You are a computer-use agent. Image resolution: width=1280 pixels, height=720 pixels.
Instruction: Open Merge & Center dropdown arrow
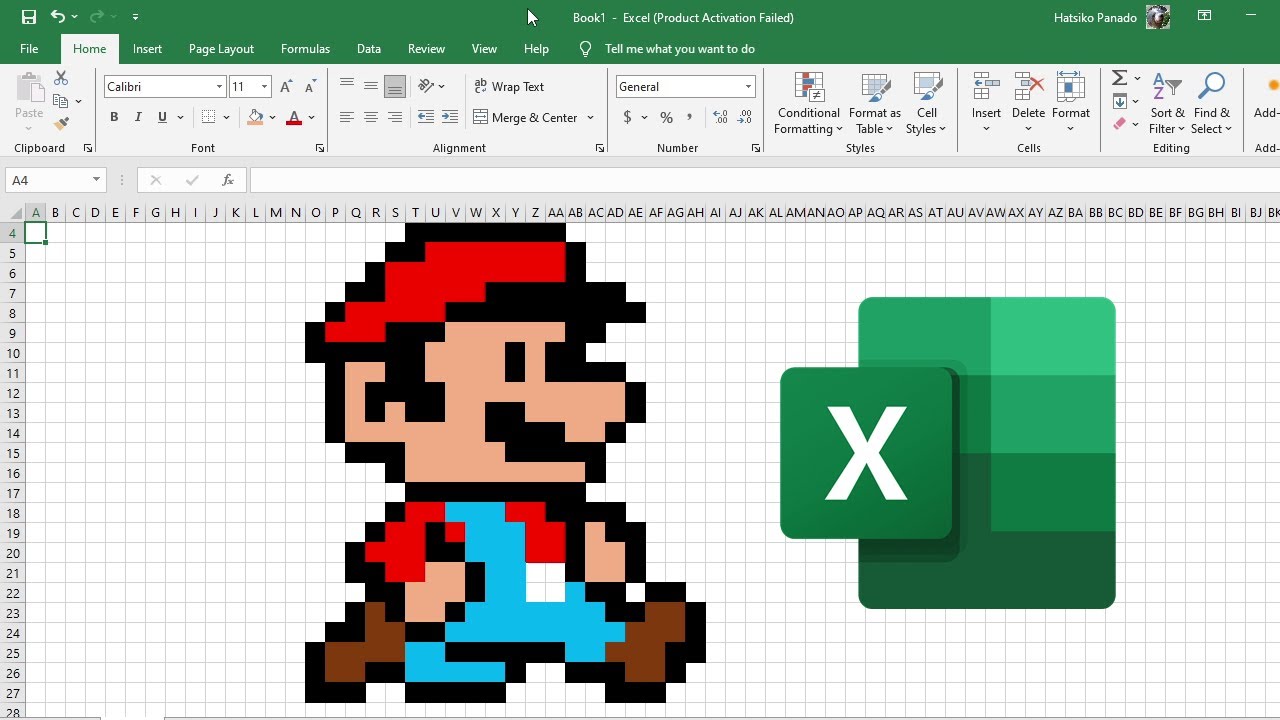click(x=590, y=117)
